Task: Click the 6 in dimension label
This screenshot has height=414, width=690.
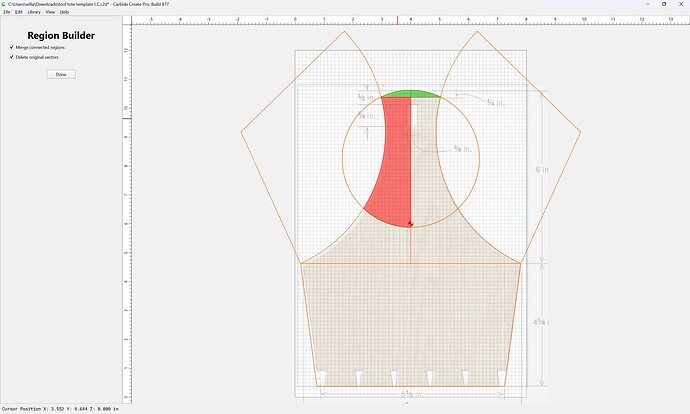Action: (542, 169)
